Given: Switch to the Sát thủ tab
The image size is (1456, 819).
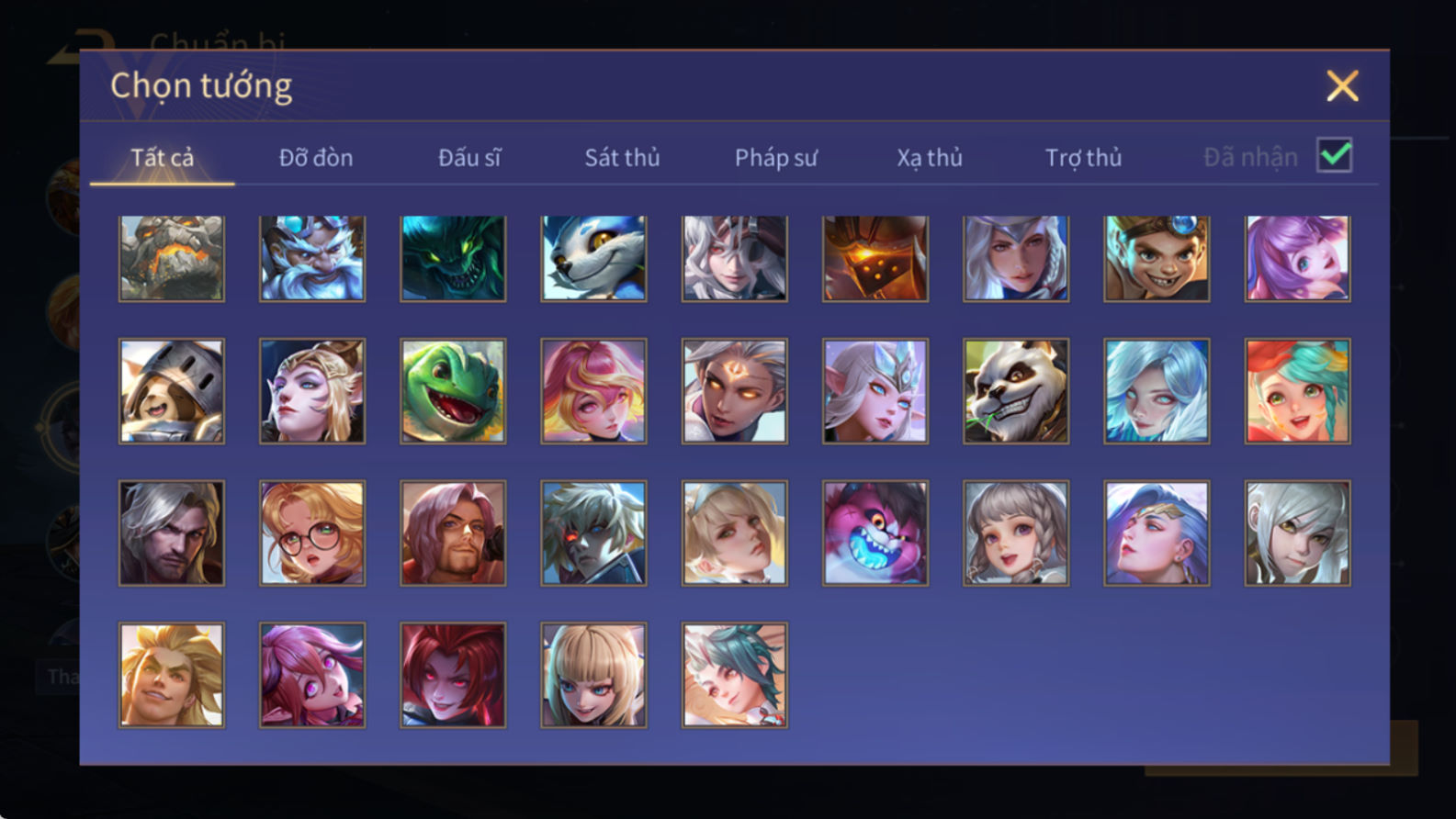Looking at the screenshot, I should (x=622, y=158).
